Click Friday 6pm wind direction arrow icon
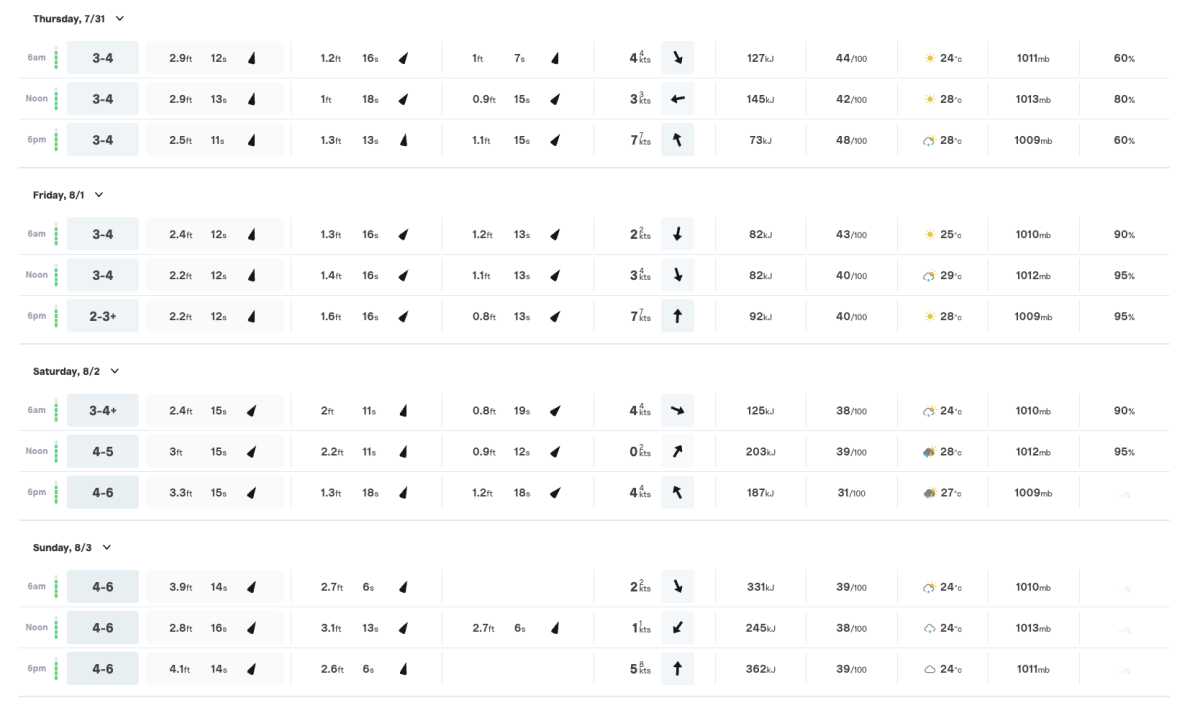 pyautogui.click(x=677, y=316)
